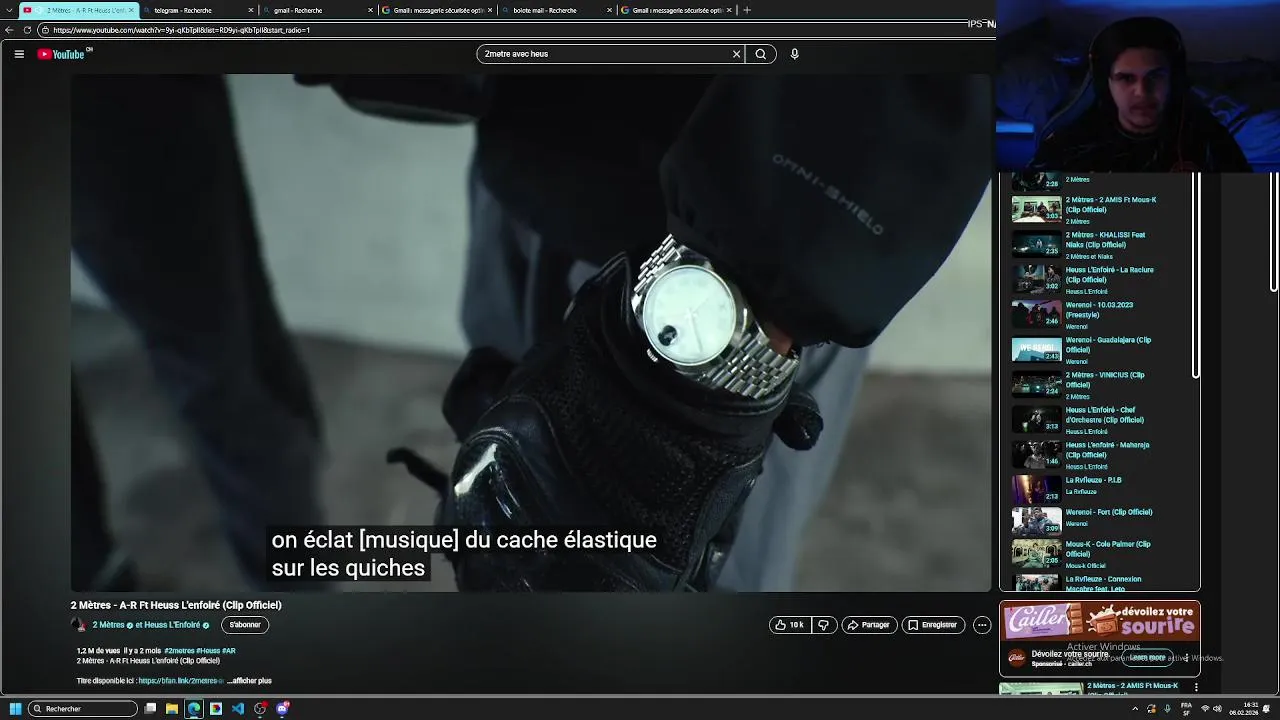
Task: Click the Learn more ad button
Action: 1148,658
